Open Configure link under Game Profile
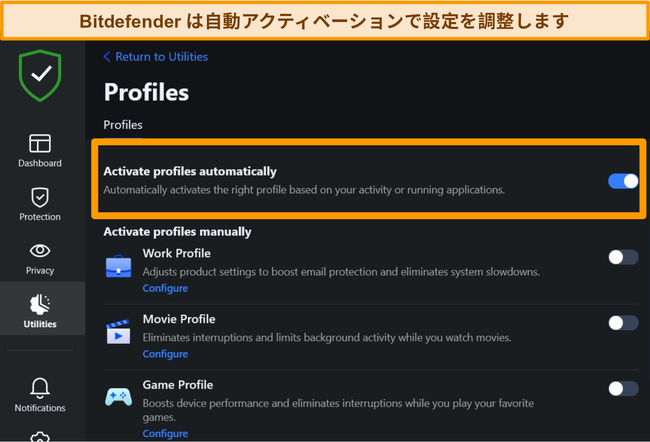Viewport: 650px width, 442px height. coord(165,433)
